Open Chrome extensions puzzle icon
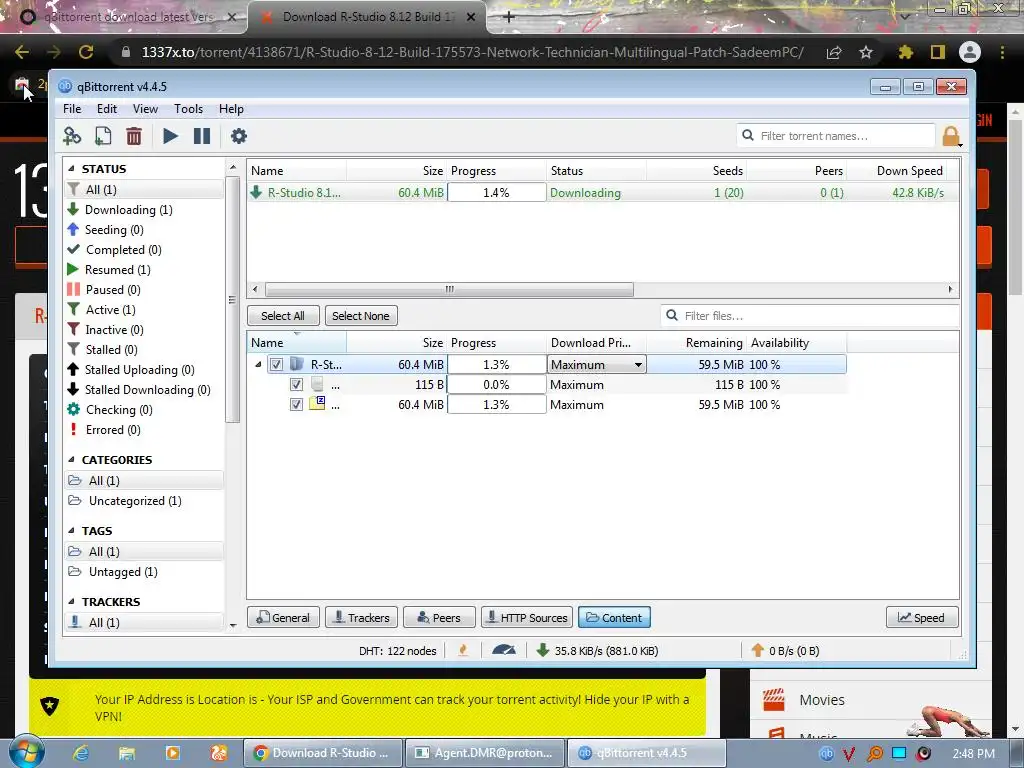 [x=906, y=52]
